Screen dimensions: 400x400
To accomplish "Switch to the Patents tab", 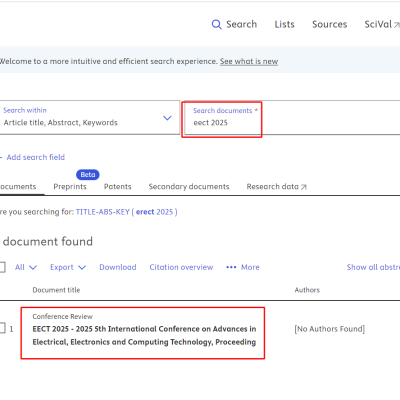I will (x=117, y=187).
